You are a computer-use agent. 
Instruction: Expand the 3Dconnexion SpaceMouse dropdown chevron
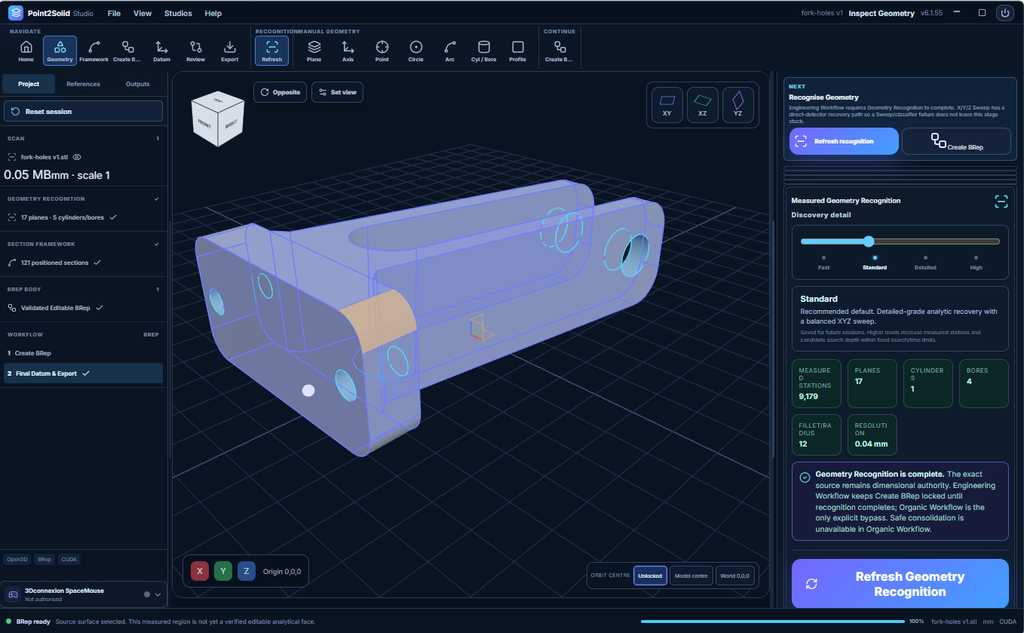158,594
